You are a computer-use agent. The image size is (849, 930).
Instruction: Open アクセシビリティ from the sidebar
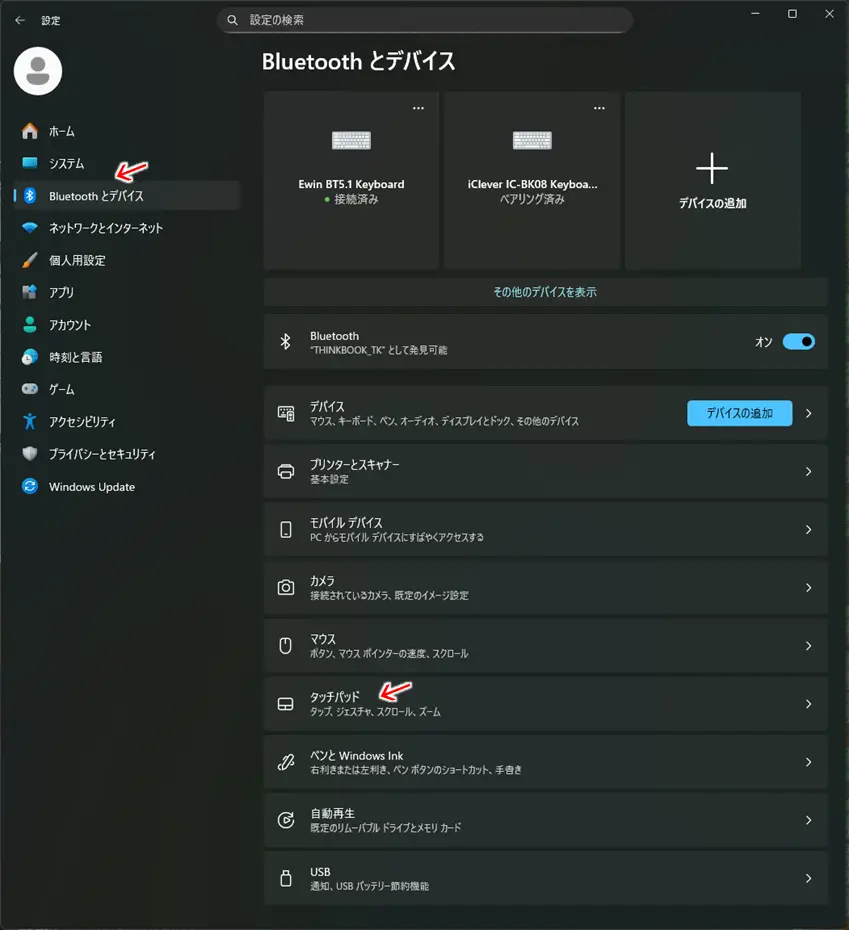point(82,422)
